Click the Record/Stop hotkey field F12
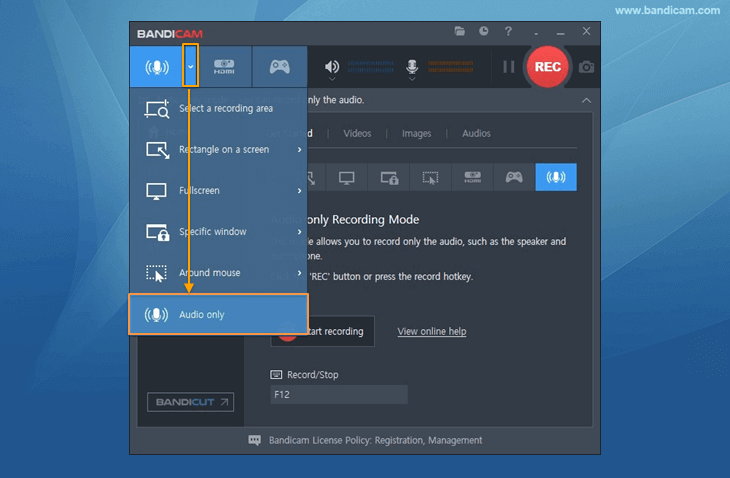This screenshot has height=478, width=730. click(339, 395)
